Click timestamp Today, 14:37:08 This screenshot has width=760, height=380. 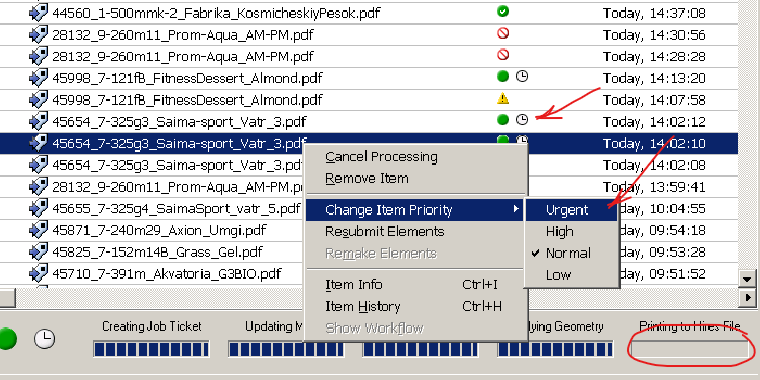point(654,13)
